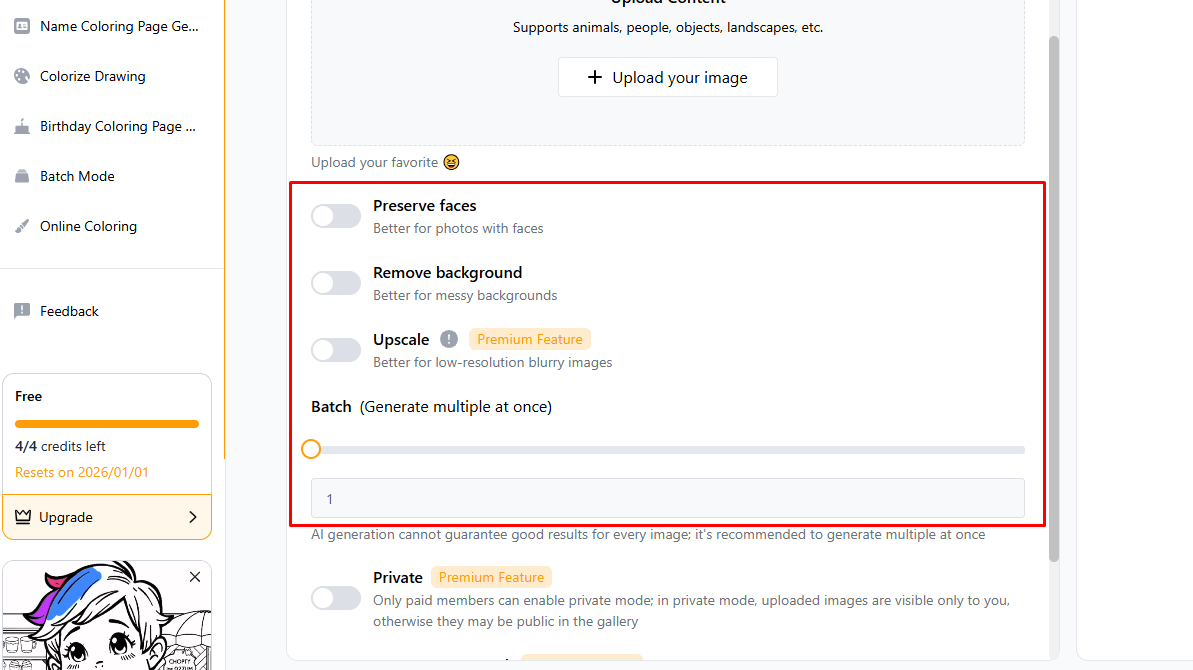This screenshot has height=670, width=1193.
Task: Click the Upscale info icon
Action: point(449,339)
